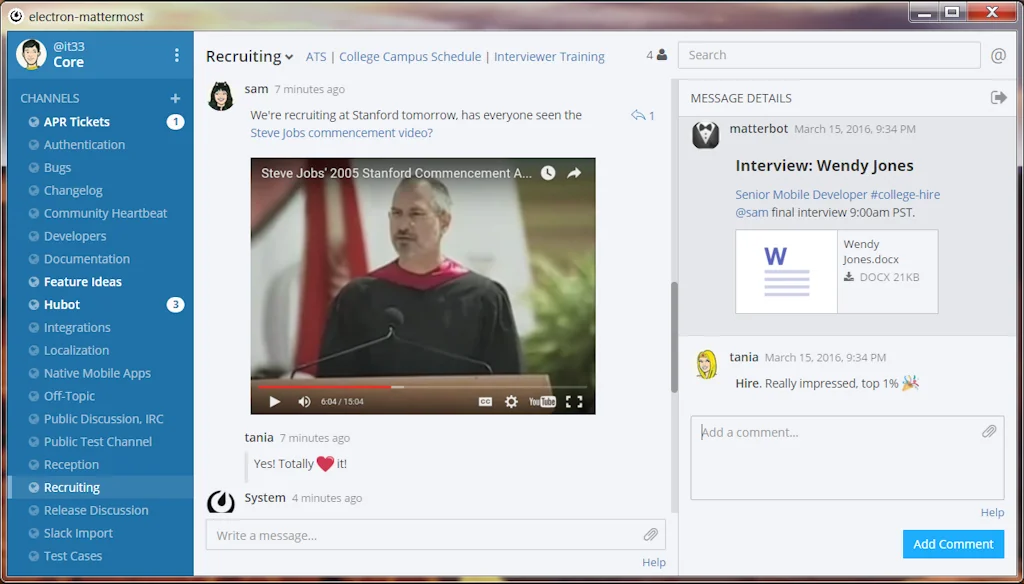This screenshot has height=584, width=1024.
Task: Reply to sam's message using the reply arrow
Action: coord(639,116)
